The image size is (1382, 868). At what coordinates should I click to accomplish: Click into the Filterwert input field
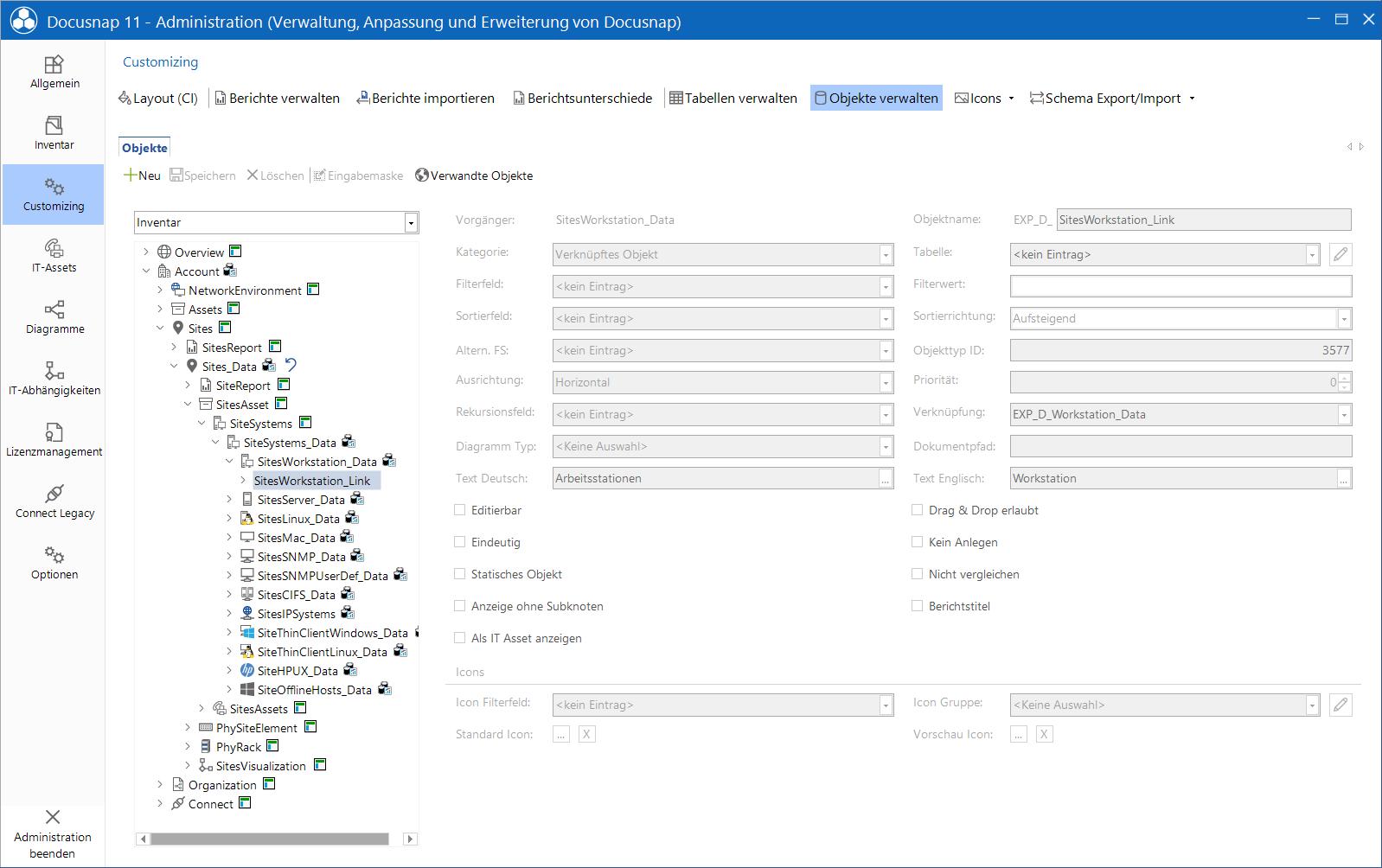pyautogui.click(x=1180, y=286)
